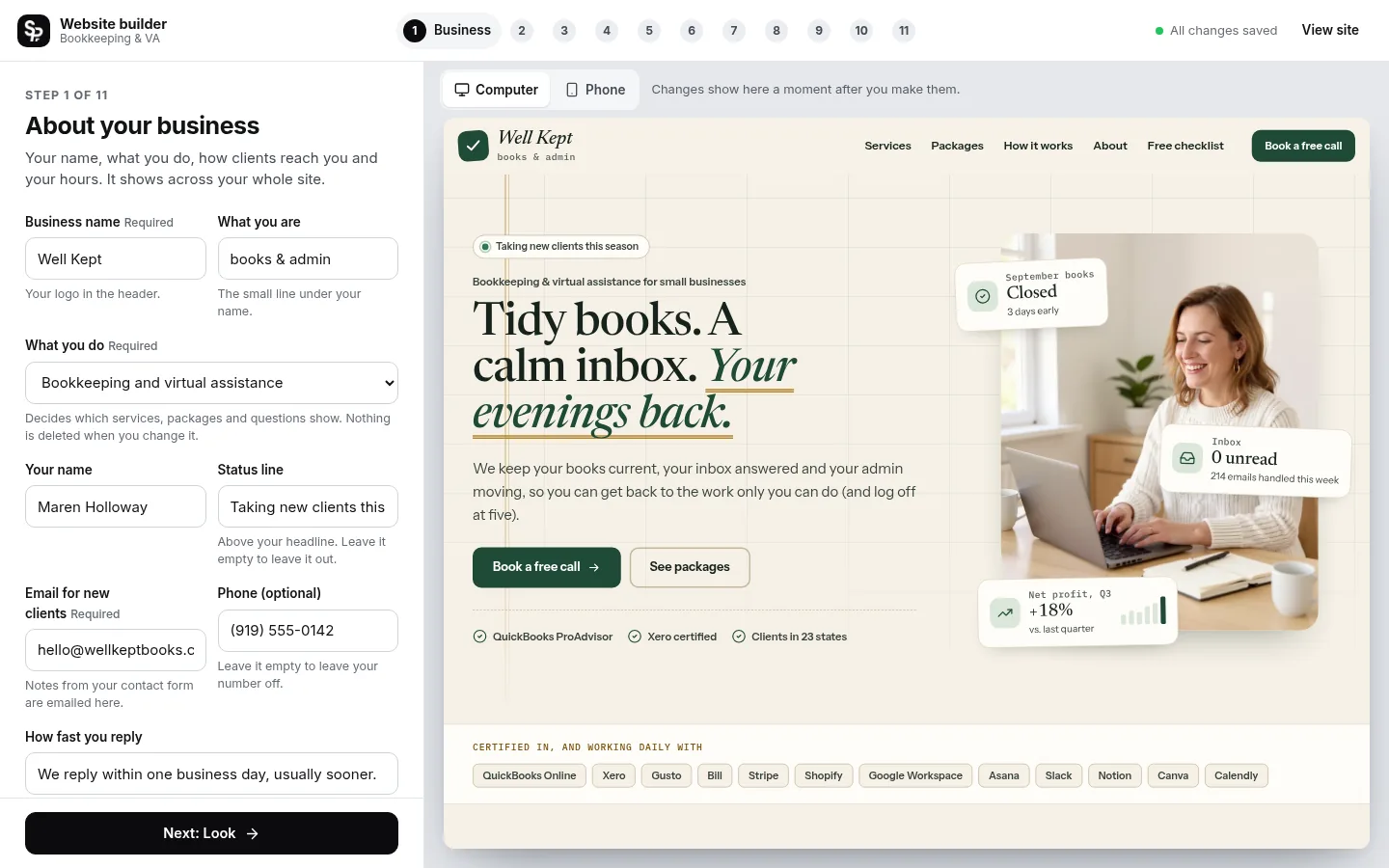Screen dimensions: 1389x868
Task: Jump to step 10
Action: (x=861, y=31)
